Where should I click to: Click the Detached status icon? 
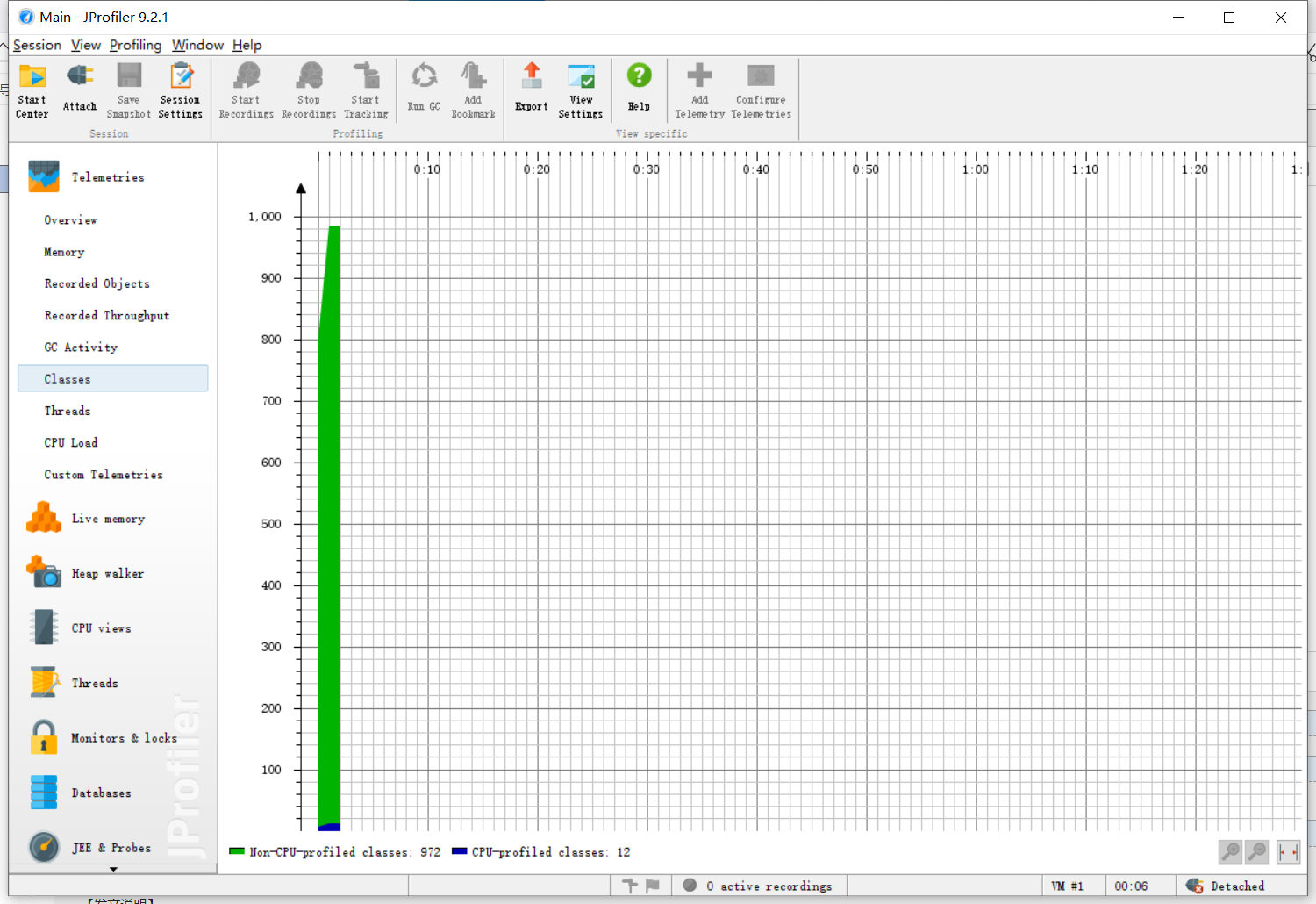pos(1194,886)
